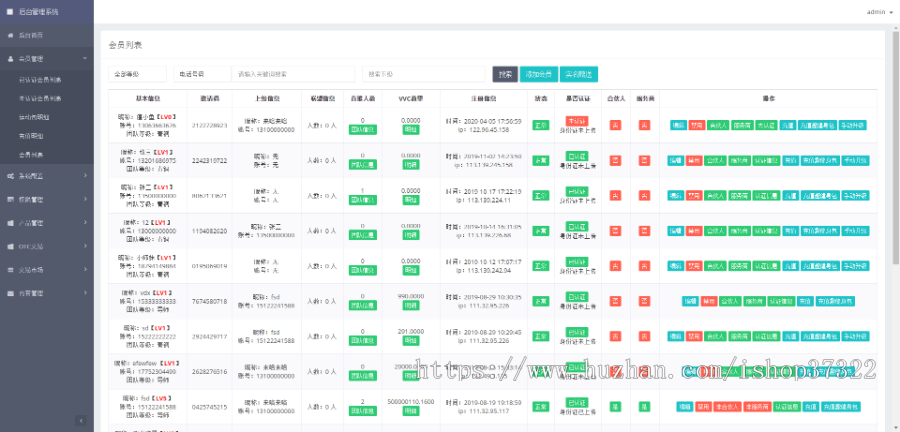The width and height of the screenshot is (900, 432).
Task: Click the 合伙人 action button in the LV0 row
Action: click(x=717, y=125)
